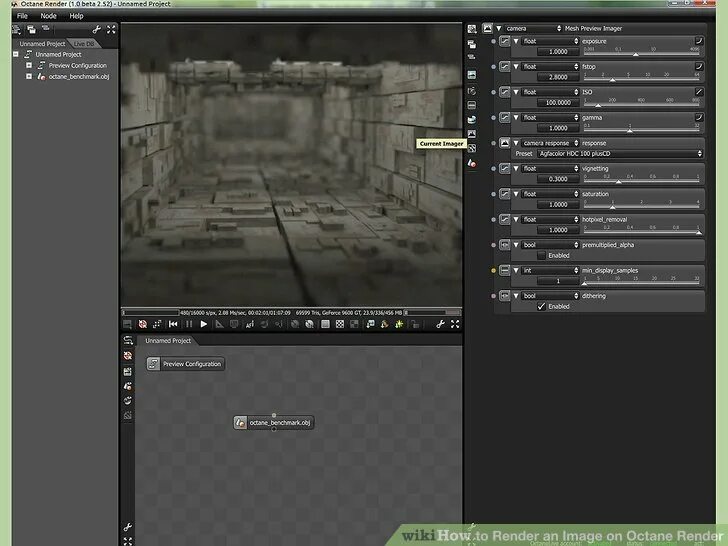Pause the render with the pause button
Viewport: 728px width, 546px height.
(188, 324)
